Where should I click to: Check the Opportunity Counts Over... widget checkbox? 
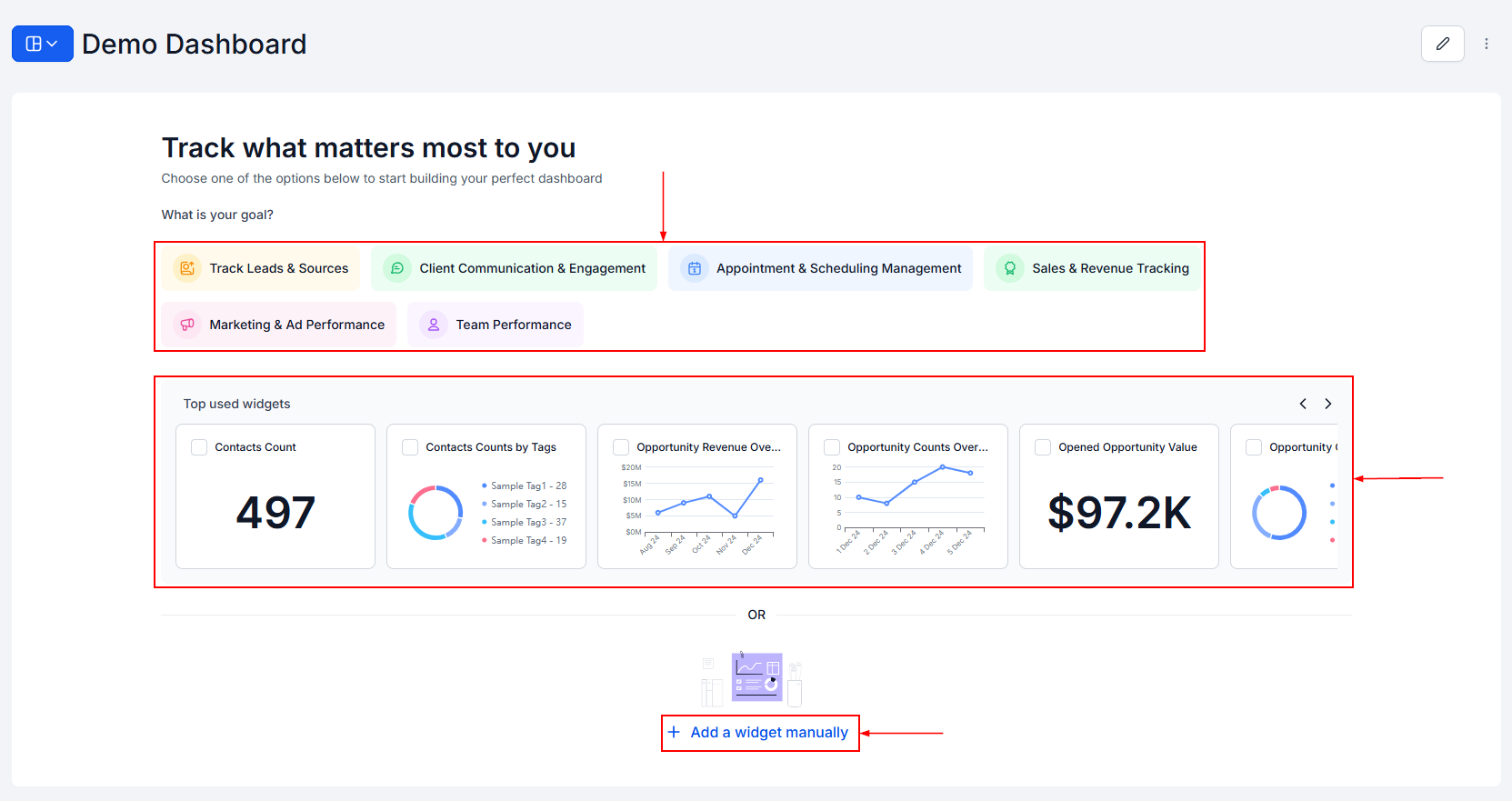pos(832,447)
